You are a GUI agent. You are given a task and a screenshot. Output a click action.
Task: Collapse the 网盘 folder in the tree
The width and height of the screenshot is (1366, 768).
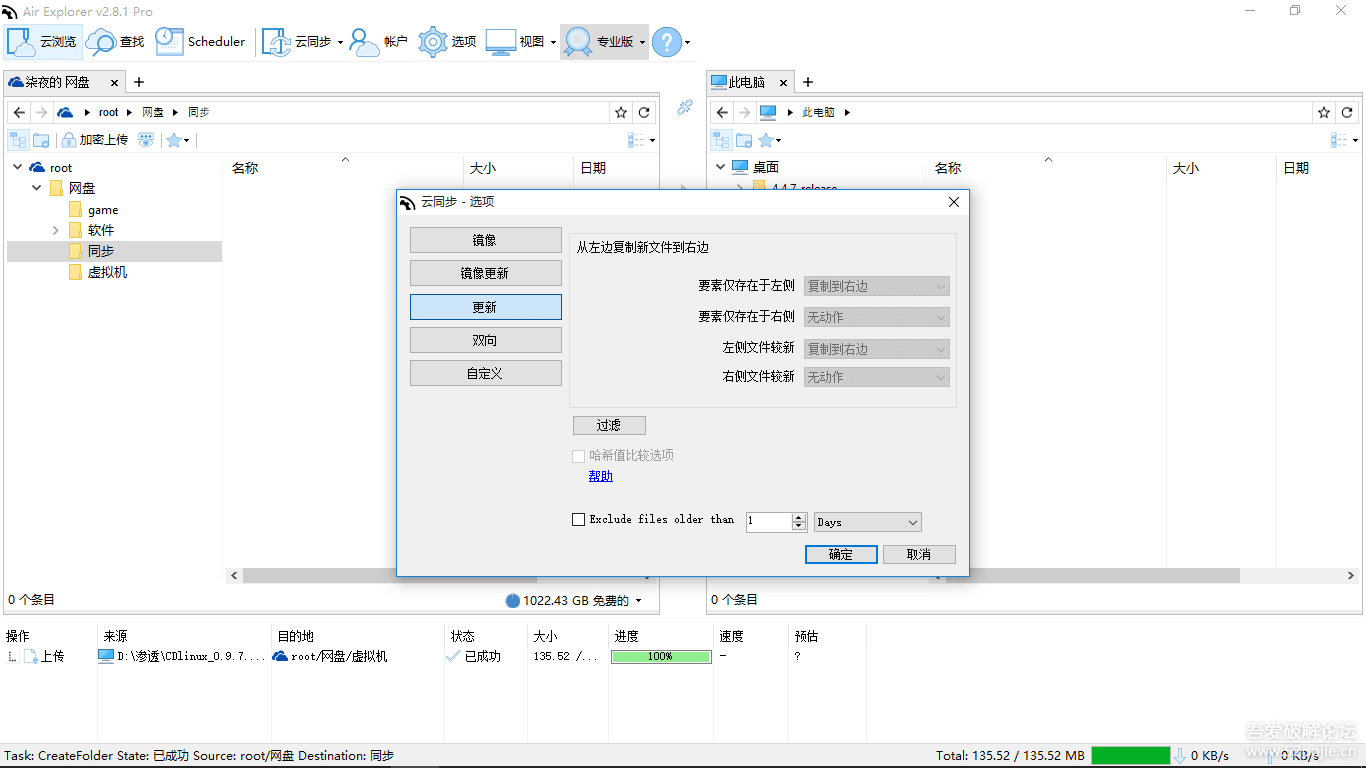[36, 187]
